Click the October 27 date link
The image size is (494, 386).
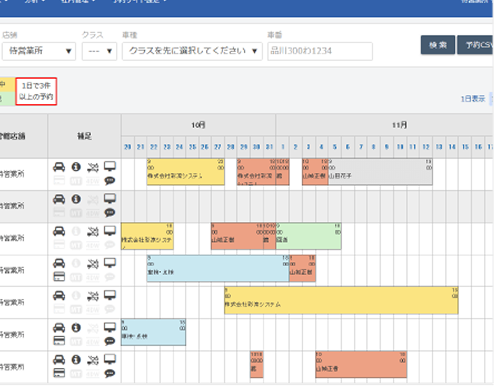[x=218, y=147]
